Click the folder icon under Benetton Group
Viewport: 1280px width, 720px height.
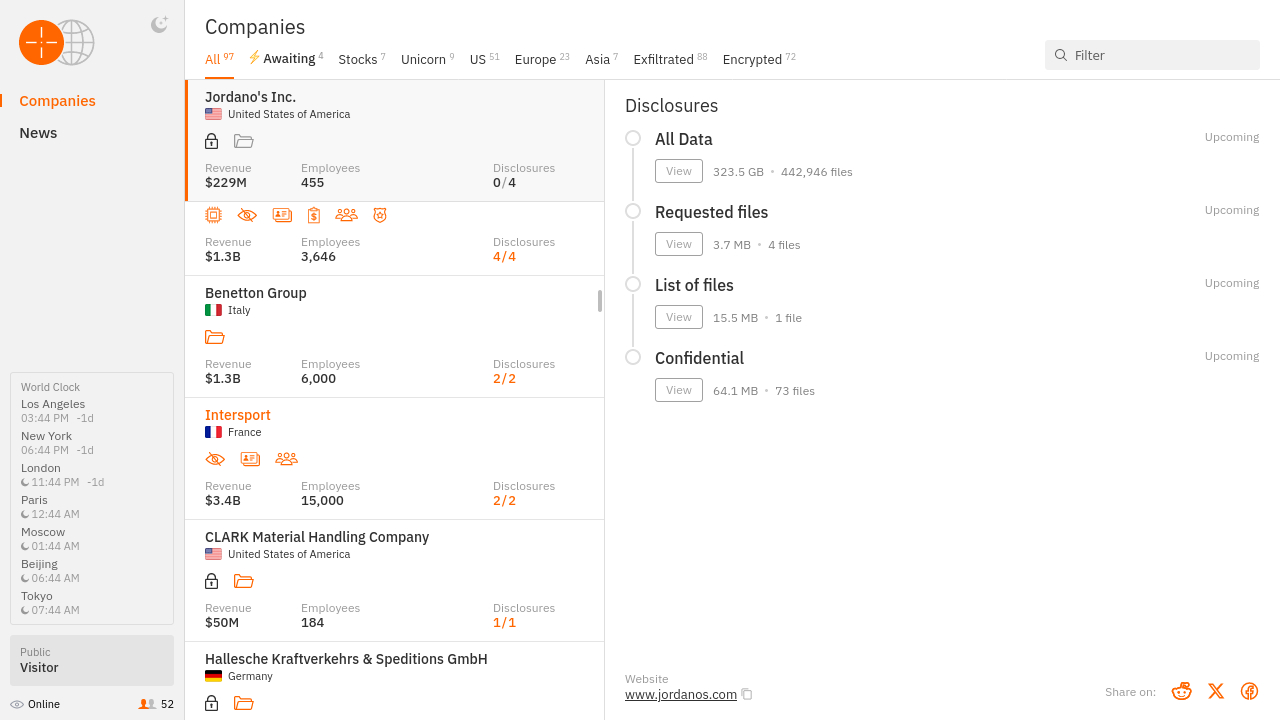[215, 337]
